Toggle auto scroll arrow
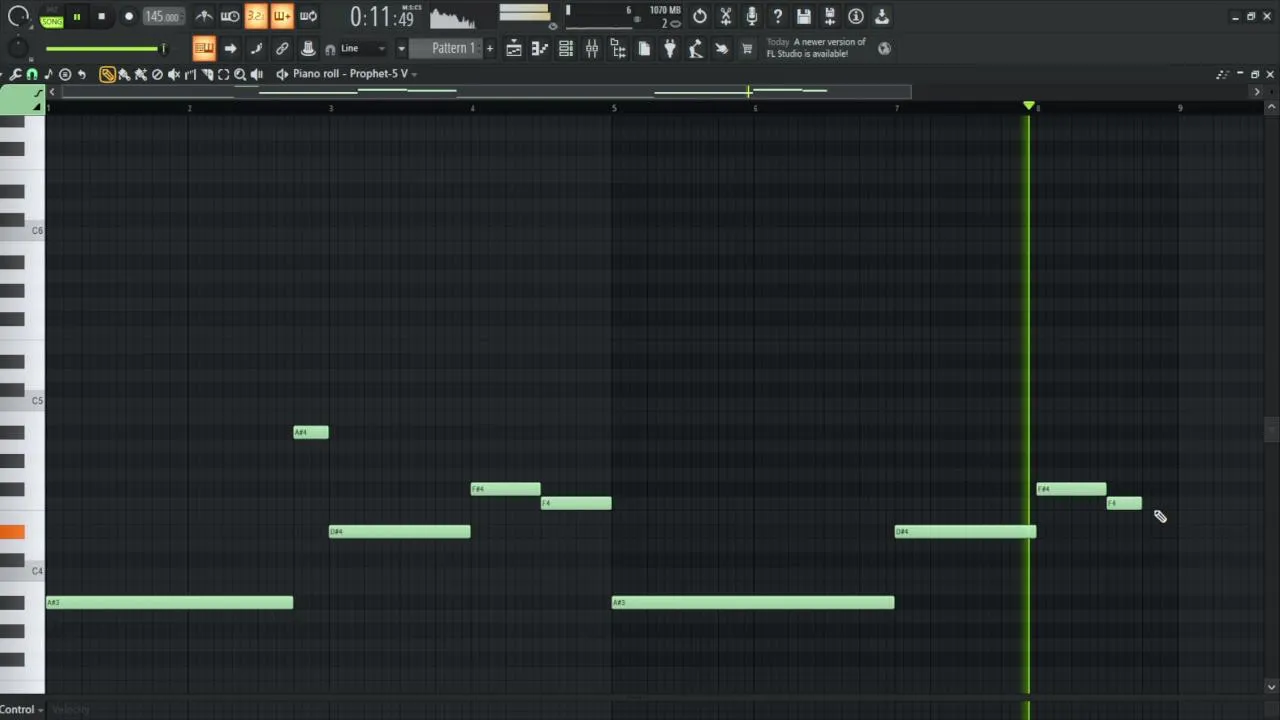The height and width of the screenshot is (720, 1280). tap(230, 48)
